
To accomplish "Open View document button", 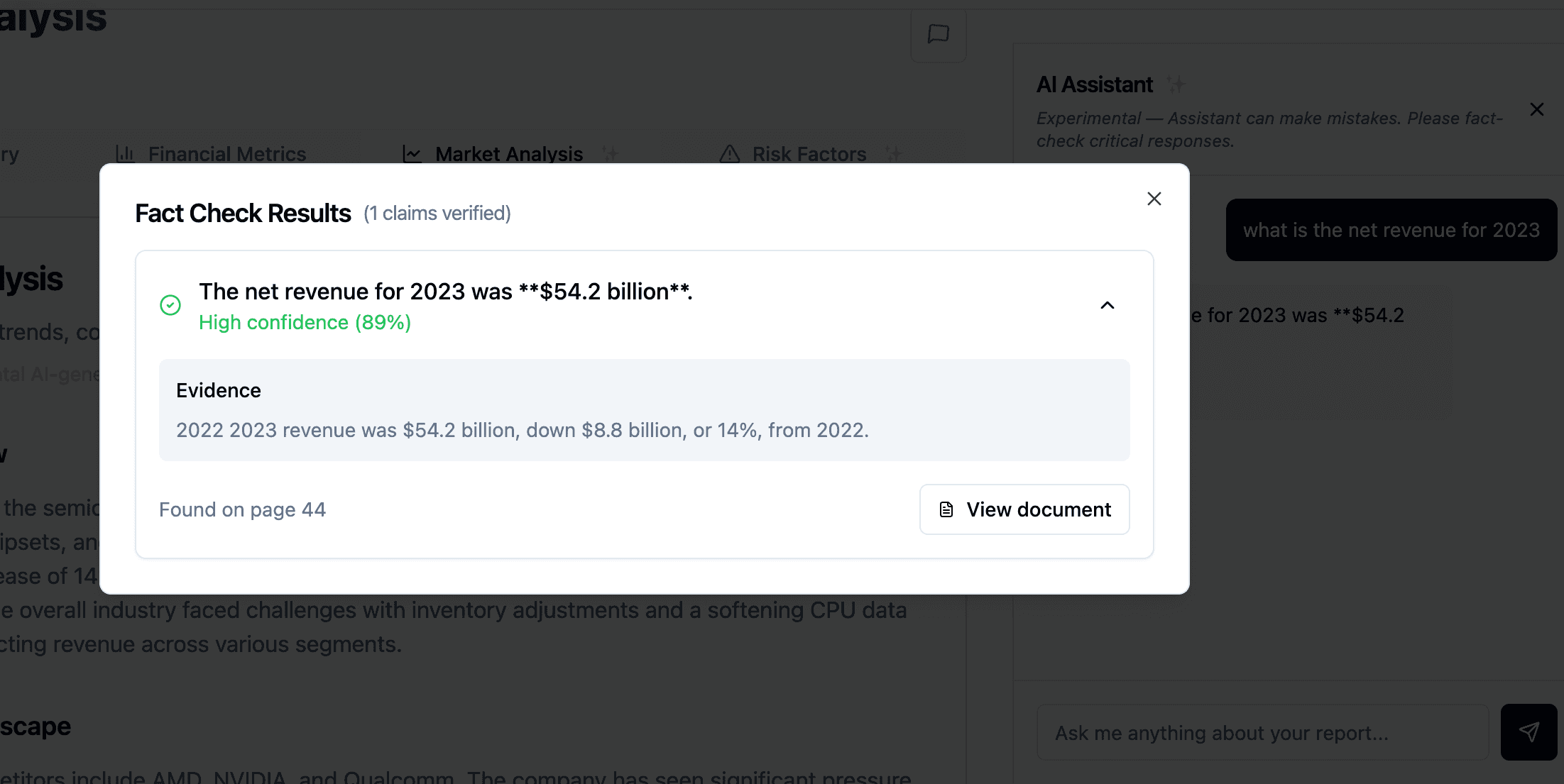I will [1024, 509].
